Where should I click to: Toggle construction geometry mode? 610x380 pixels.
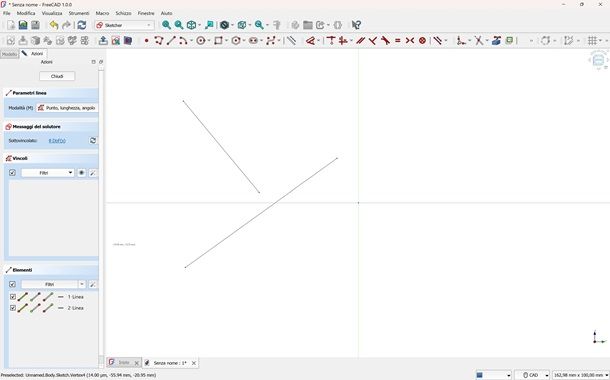[x=291, y=40]
